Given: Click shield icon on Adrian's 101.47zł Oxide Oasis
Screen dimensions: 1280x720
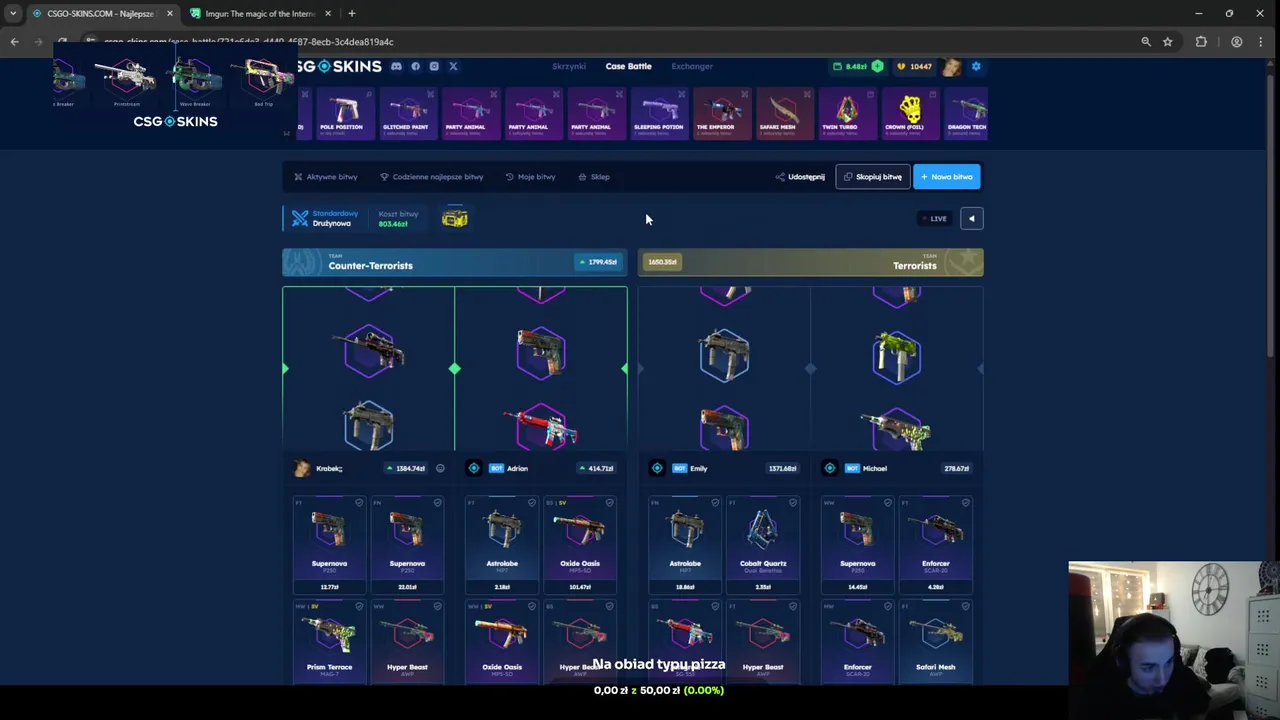Looking at the screenshot, I should (610, 503).
